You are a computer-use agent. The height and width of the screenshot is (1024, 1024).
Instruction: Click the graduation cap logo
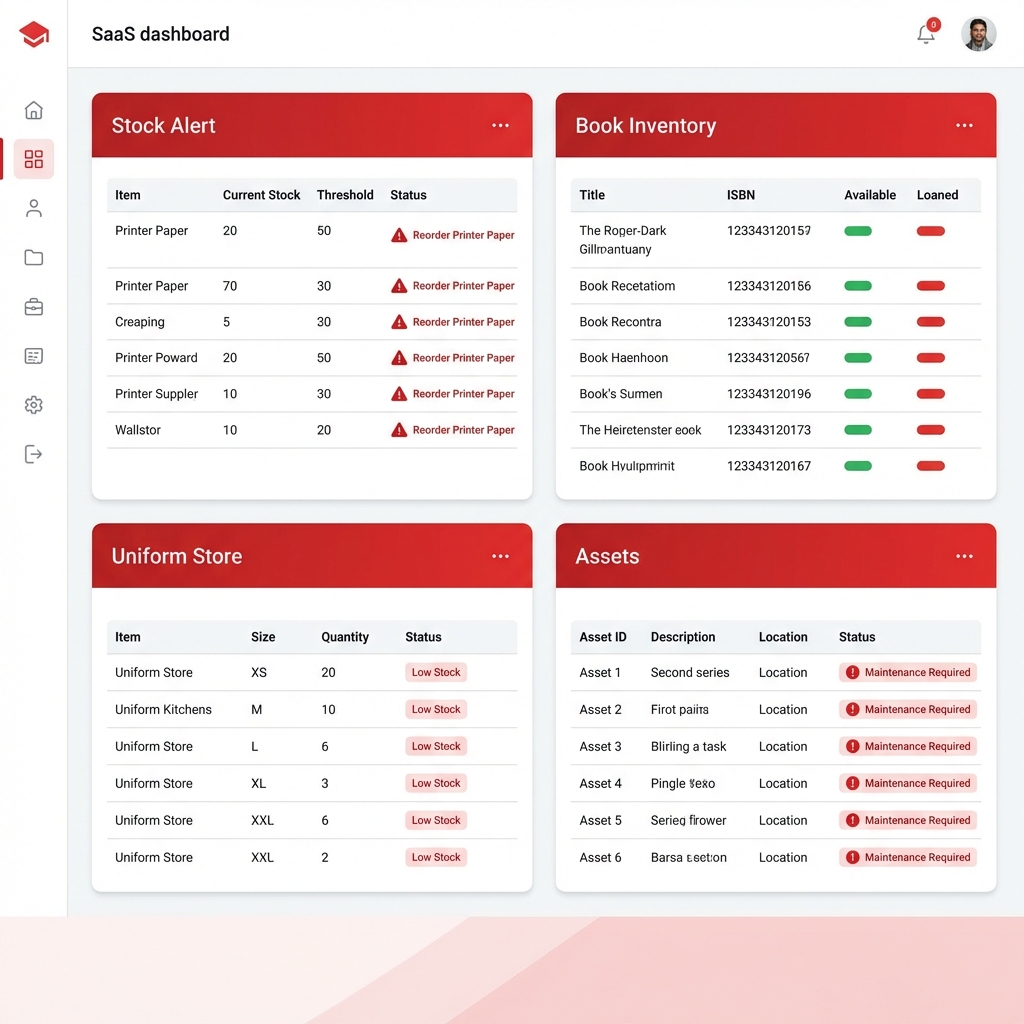pyautogui.click(x=34, y=34)
